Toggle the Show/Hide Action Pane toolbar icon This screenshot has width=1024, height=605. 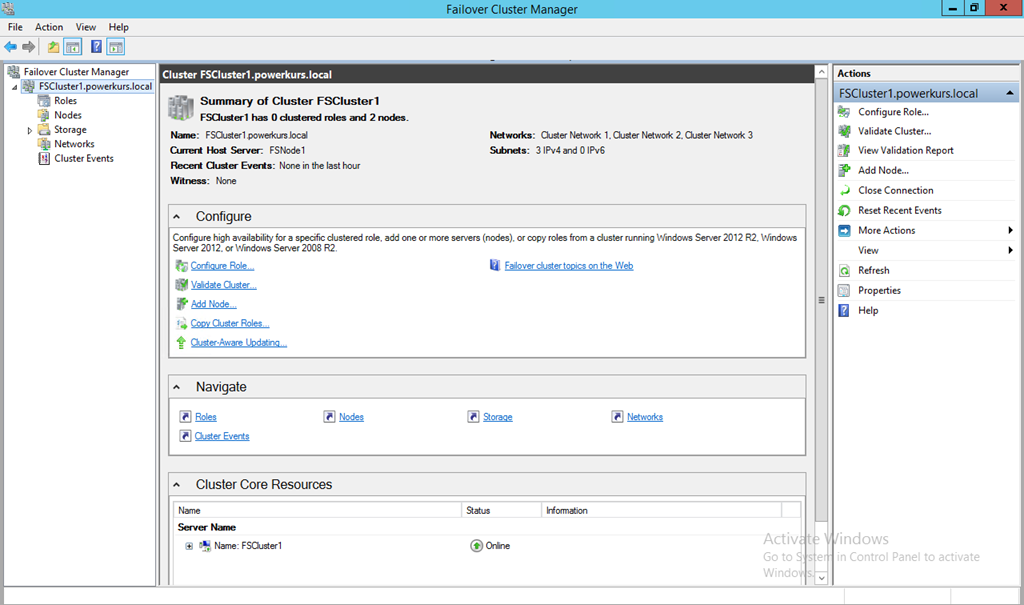tap(116, 47)
